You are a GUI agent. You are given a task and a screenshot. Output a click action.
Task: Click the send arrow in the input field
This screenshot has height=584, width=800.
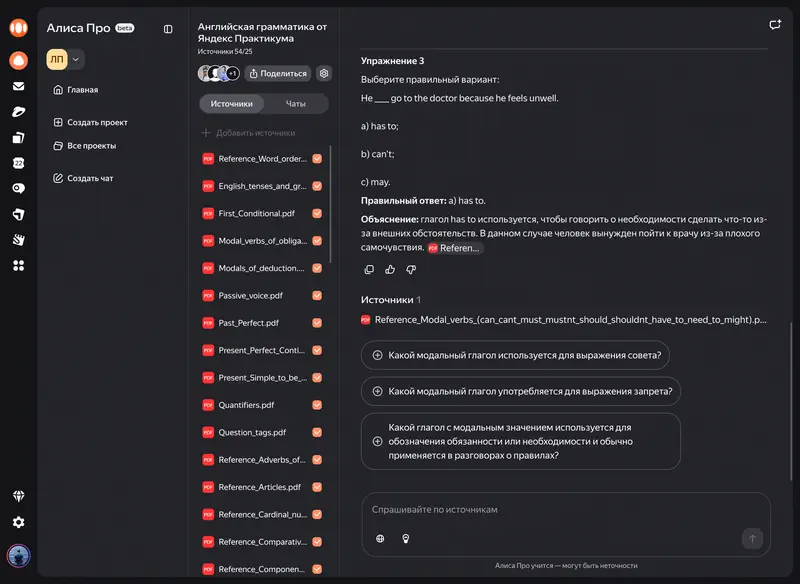click(752, 538)
